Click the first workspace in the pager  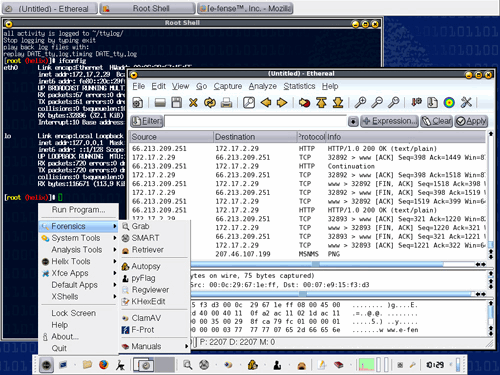click(x=144, y=365)
